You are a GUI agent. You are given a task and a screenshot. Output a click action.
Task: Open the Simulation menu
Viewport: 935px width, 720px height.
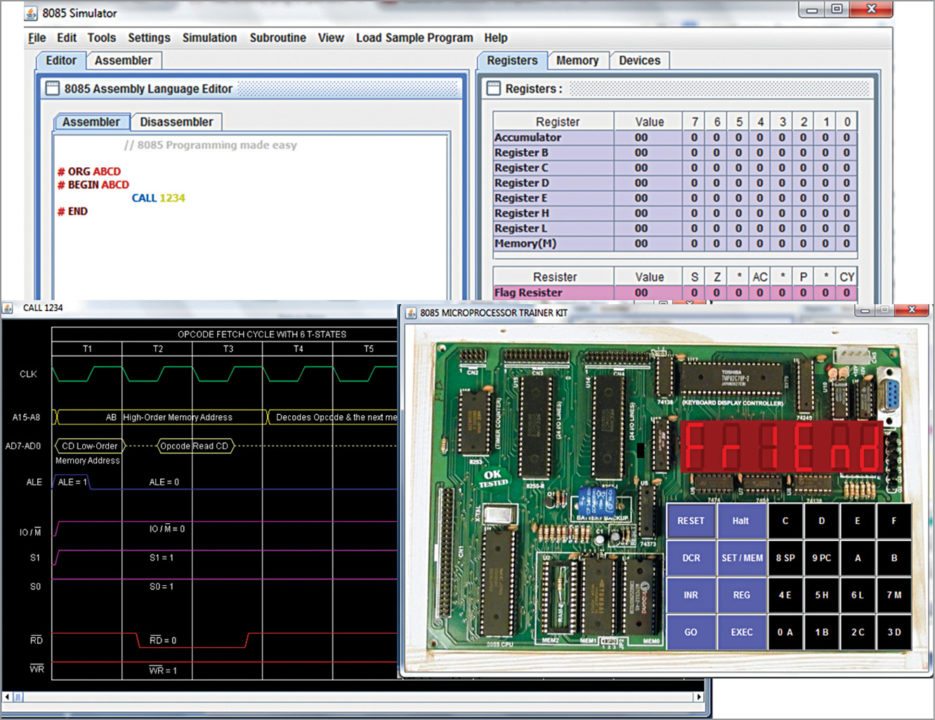point(209,38)
